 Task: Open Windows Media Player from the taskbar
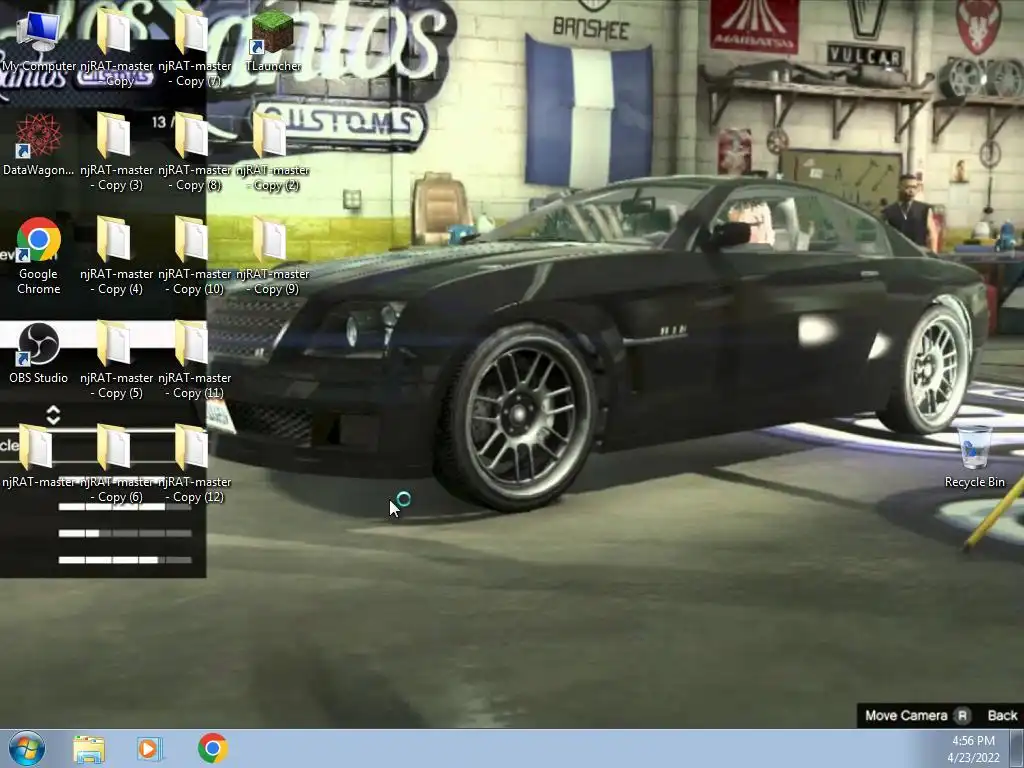(150, 748)
